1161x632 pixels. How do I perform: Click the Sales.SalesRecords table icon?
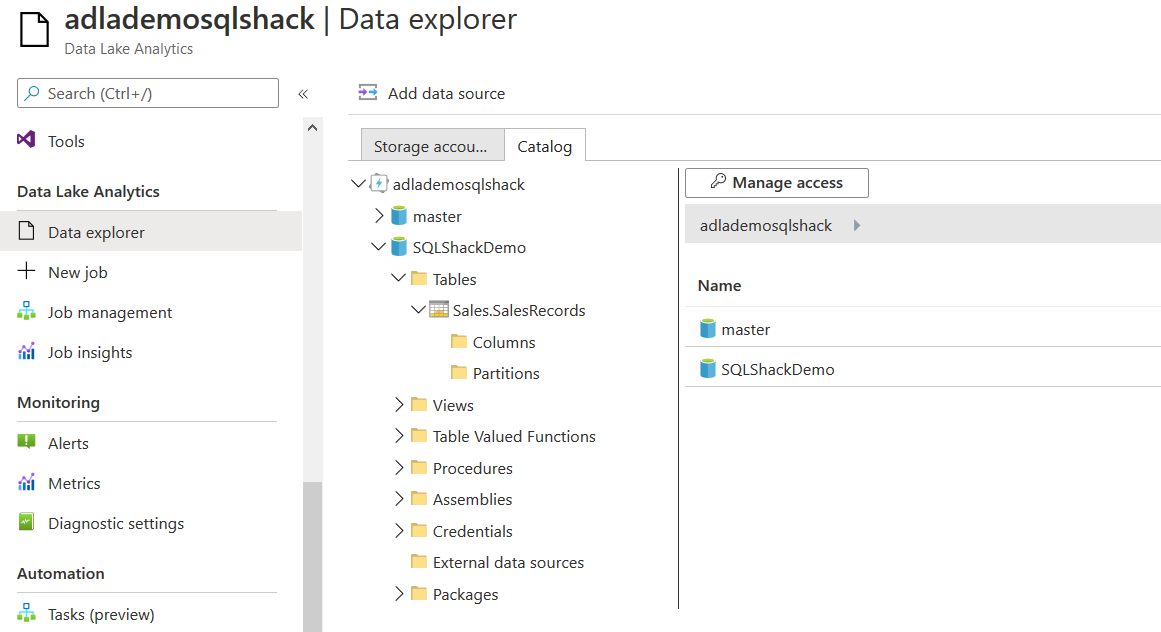(x=438, y=310)
